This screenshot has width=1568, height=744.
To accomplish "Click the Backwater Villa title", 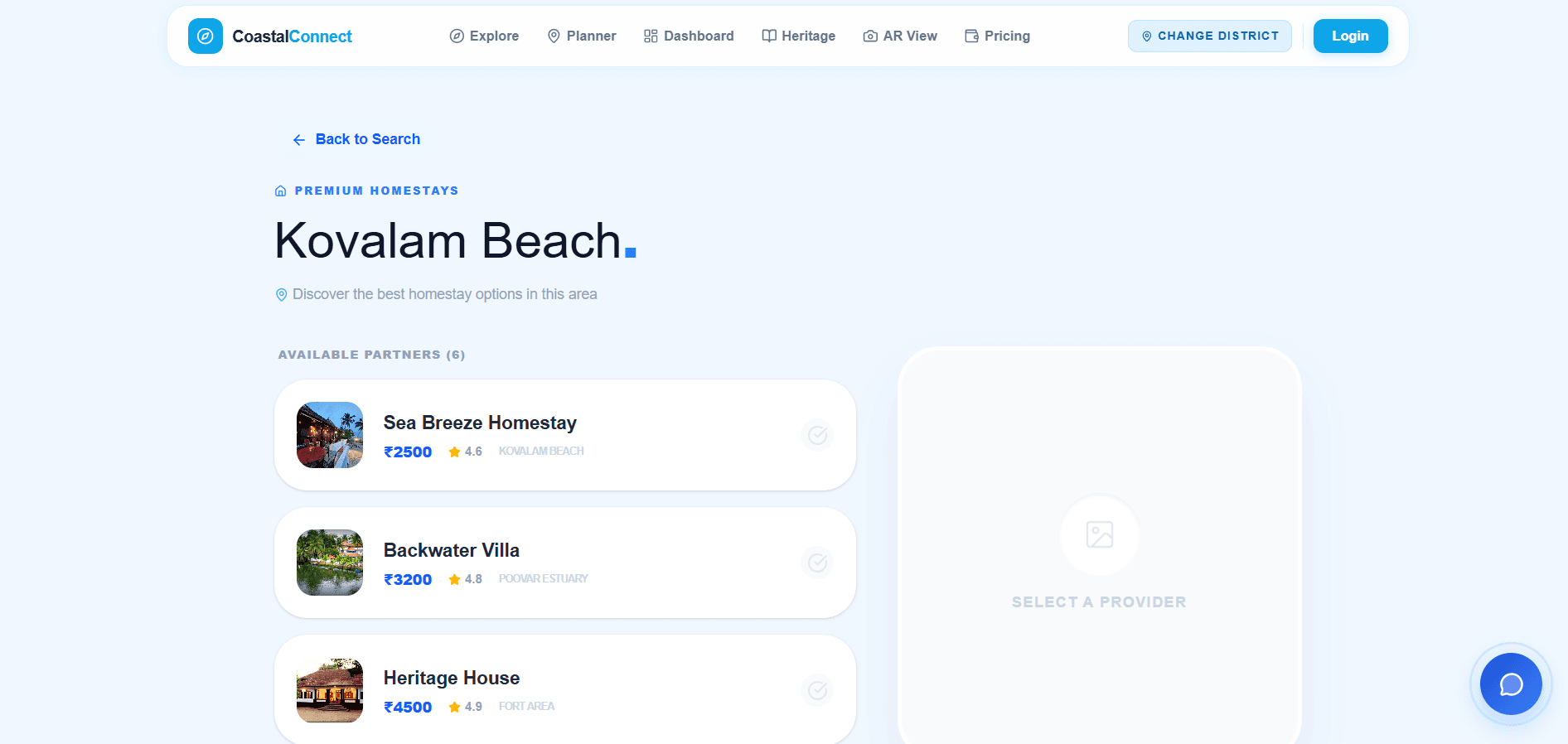I will pos(452,550).
